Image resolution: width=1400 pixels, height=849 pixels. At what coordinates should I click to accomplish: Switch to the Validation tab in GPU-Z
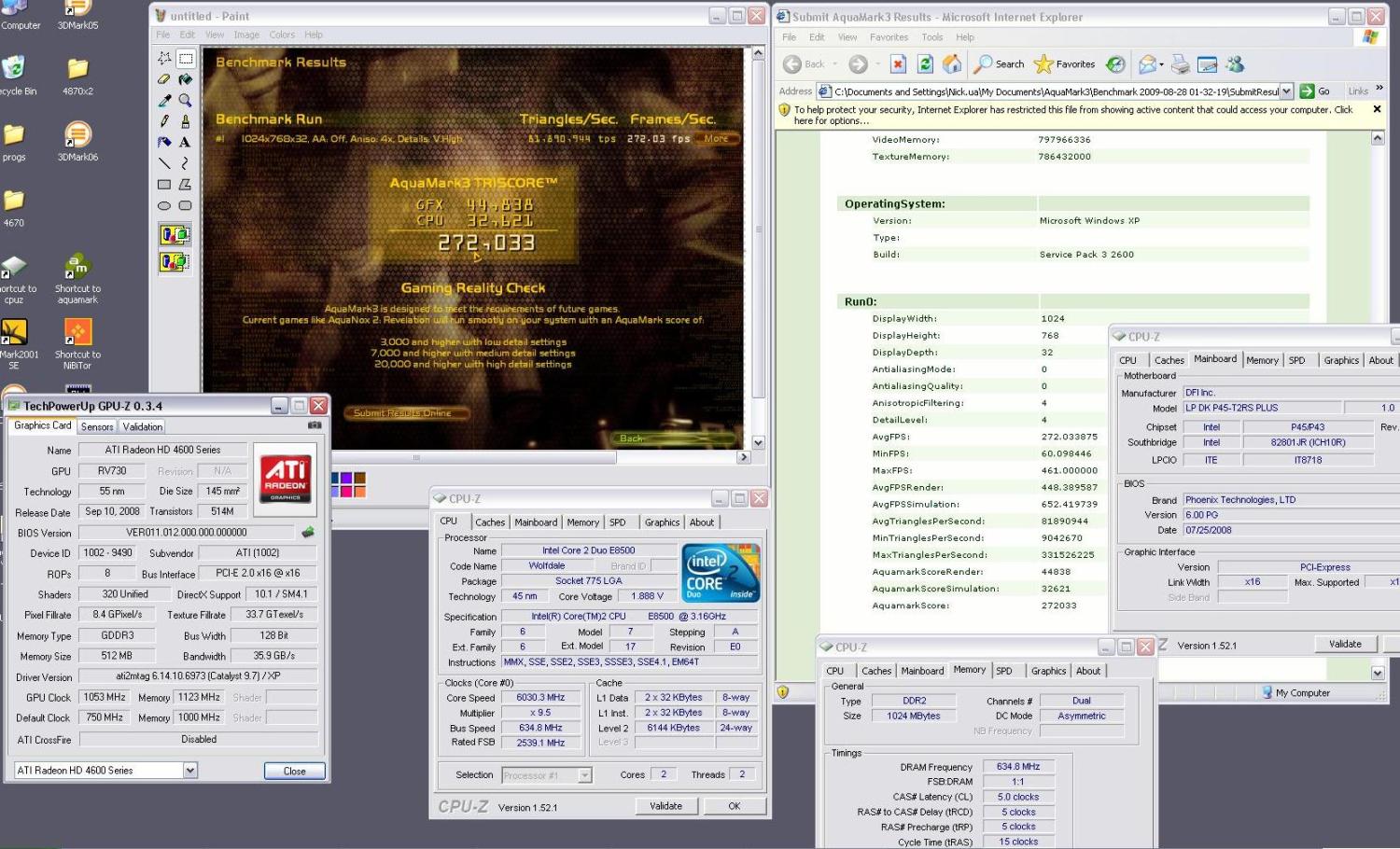[143, 426]
